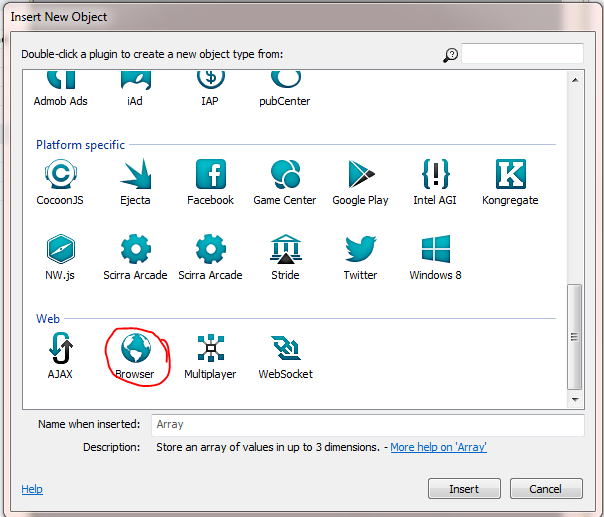Select the Admob Ads plugin

(x=60, y=89)
